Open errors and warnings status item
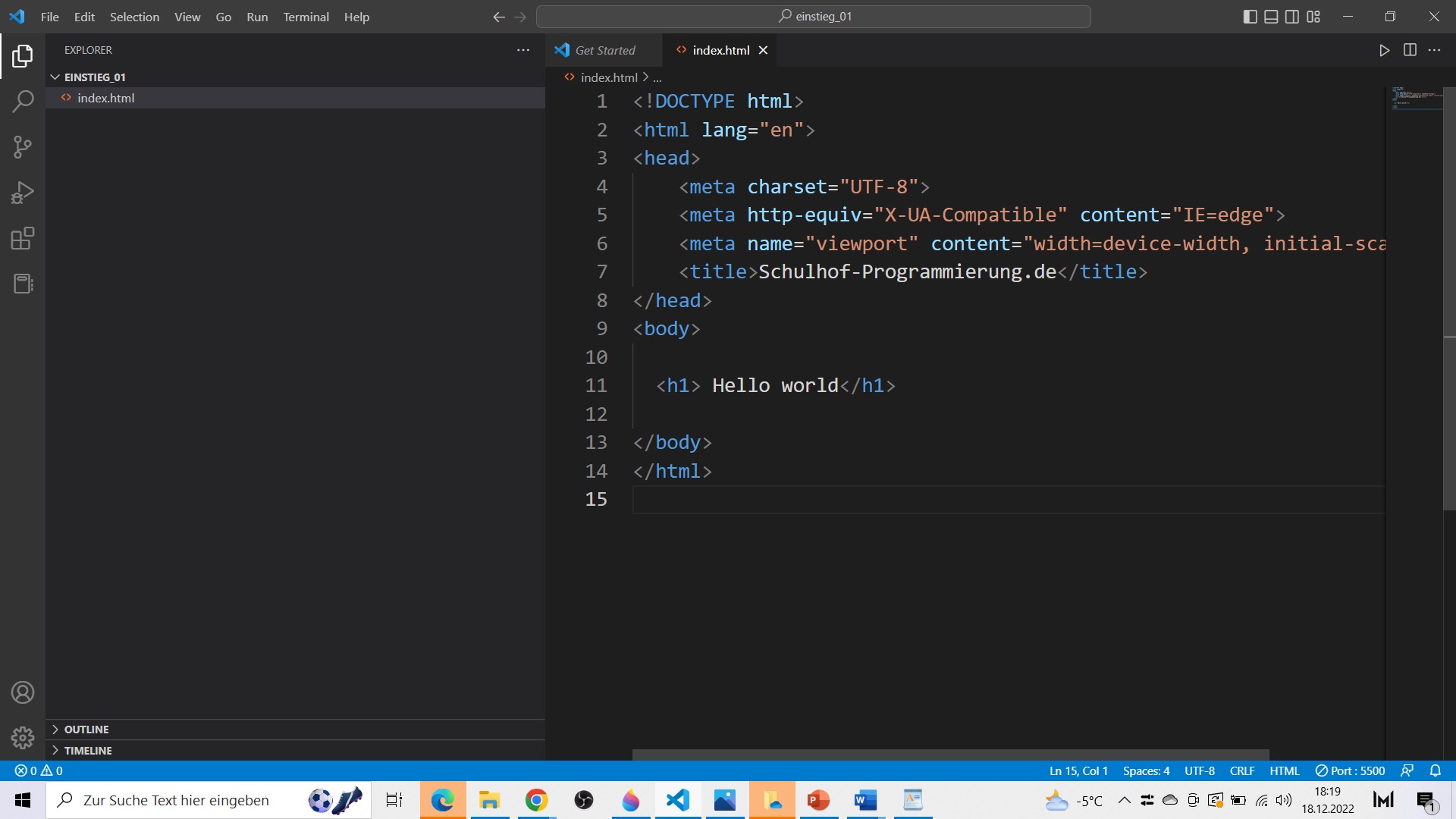This screenshot has width=1456, height=819. click(x=39, y=770)
